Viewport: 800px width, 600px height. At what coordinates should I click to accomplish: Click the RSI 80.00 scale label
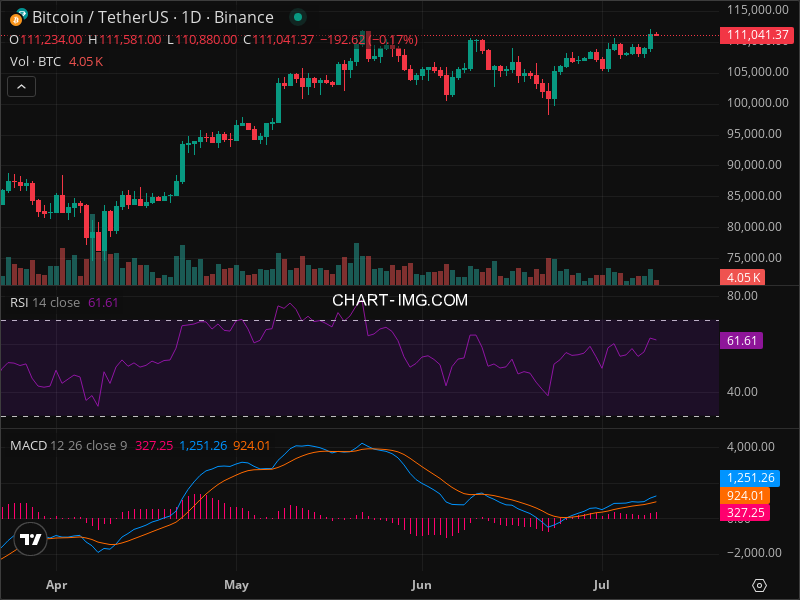pyautogui.click(x=742, y=296)
